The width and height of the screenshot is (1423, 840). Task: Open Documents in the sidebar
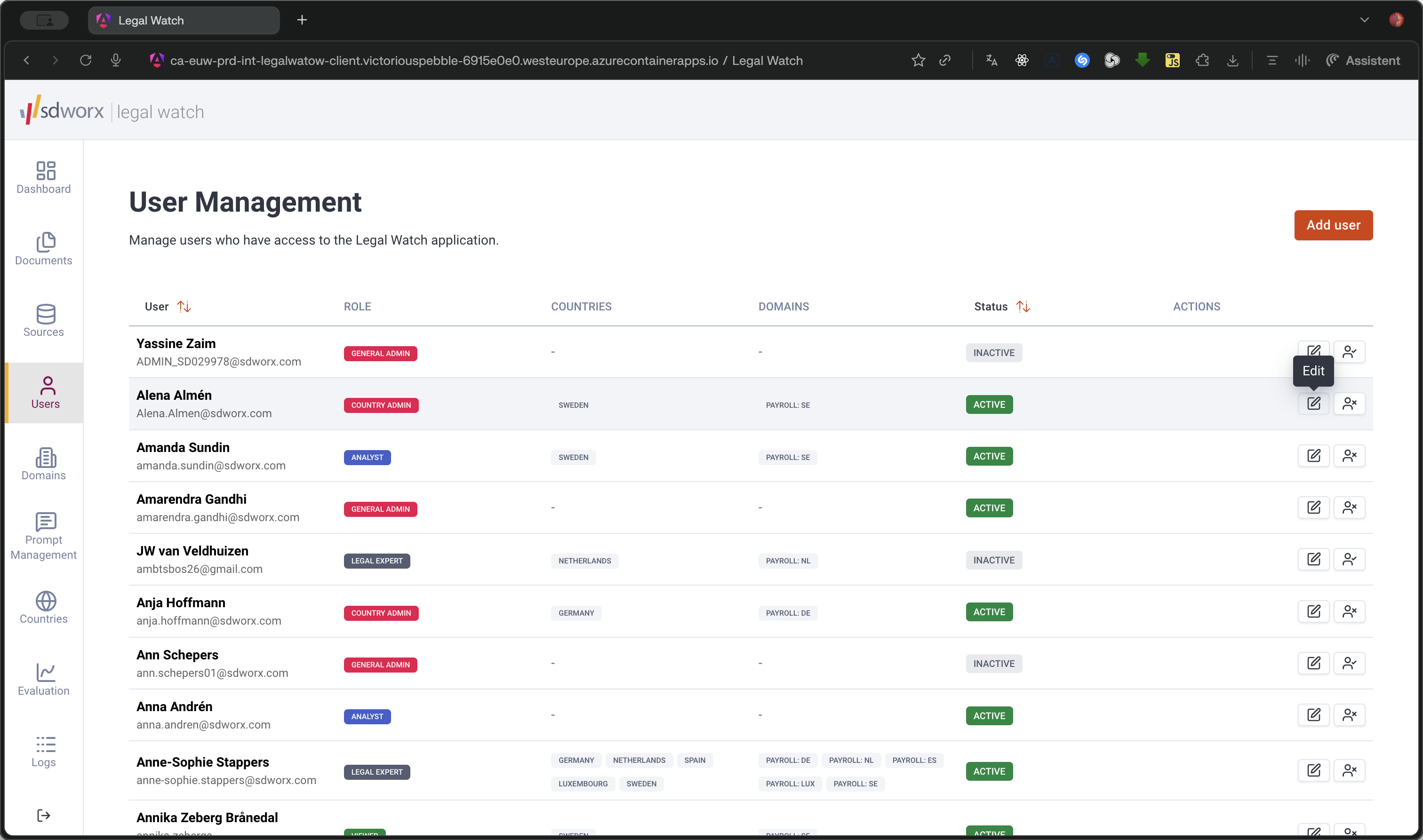point(44,249)
